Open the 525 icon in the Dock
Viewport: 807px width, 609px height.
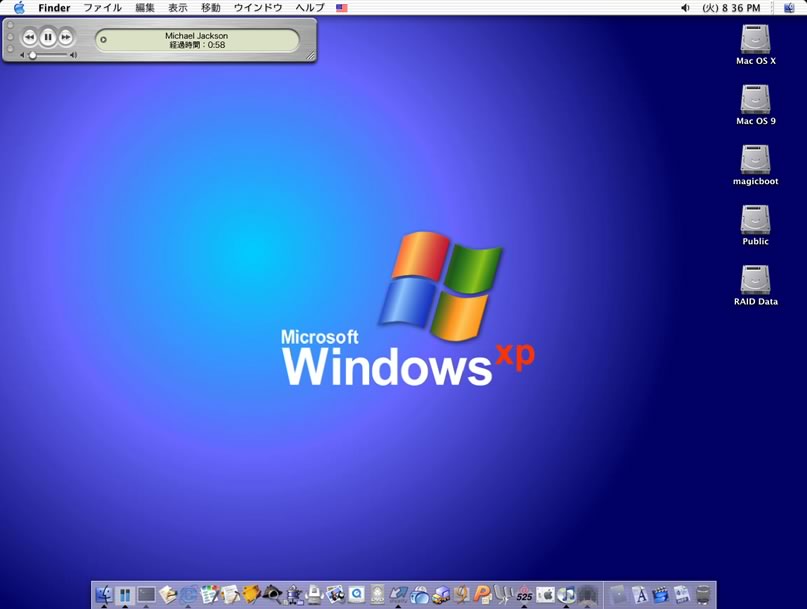coord(524,595)
